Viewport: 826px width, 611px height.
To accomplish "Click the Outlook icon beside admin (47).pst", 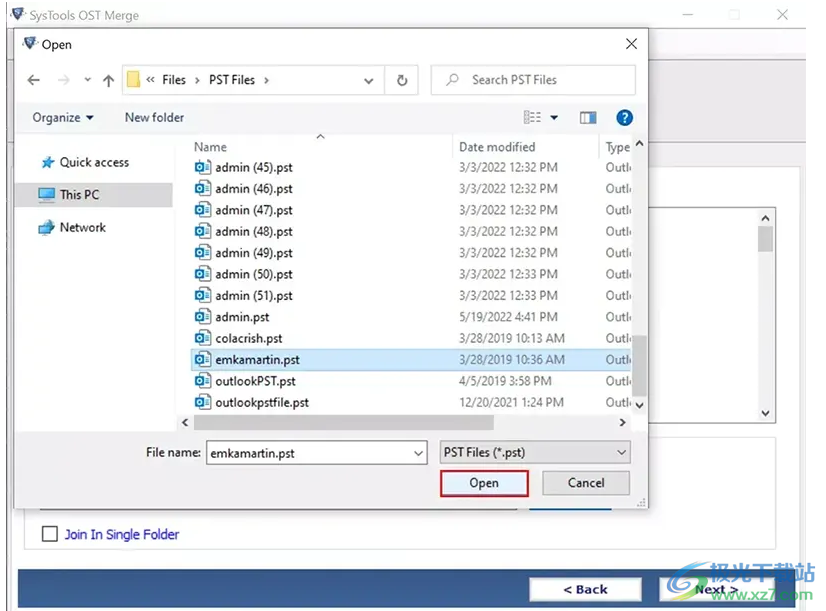I will pyautogui.click(x=202, y=210).
